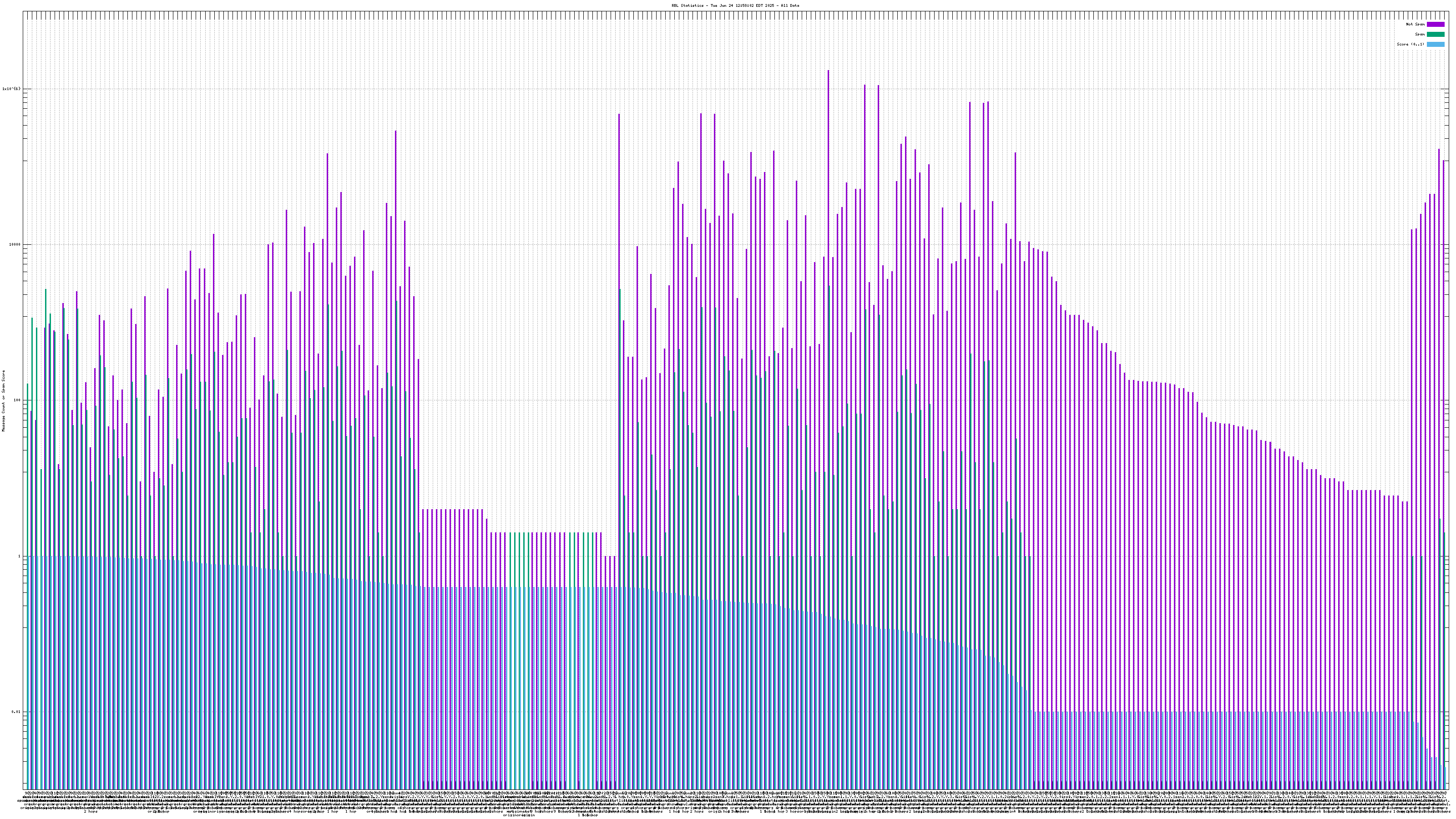Click the 100 y-axis tick label
Viewport: 1456px width, 819px height.
click(16, 400)
